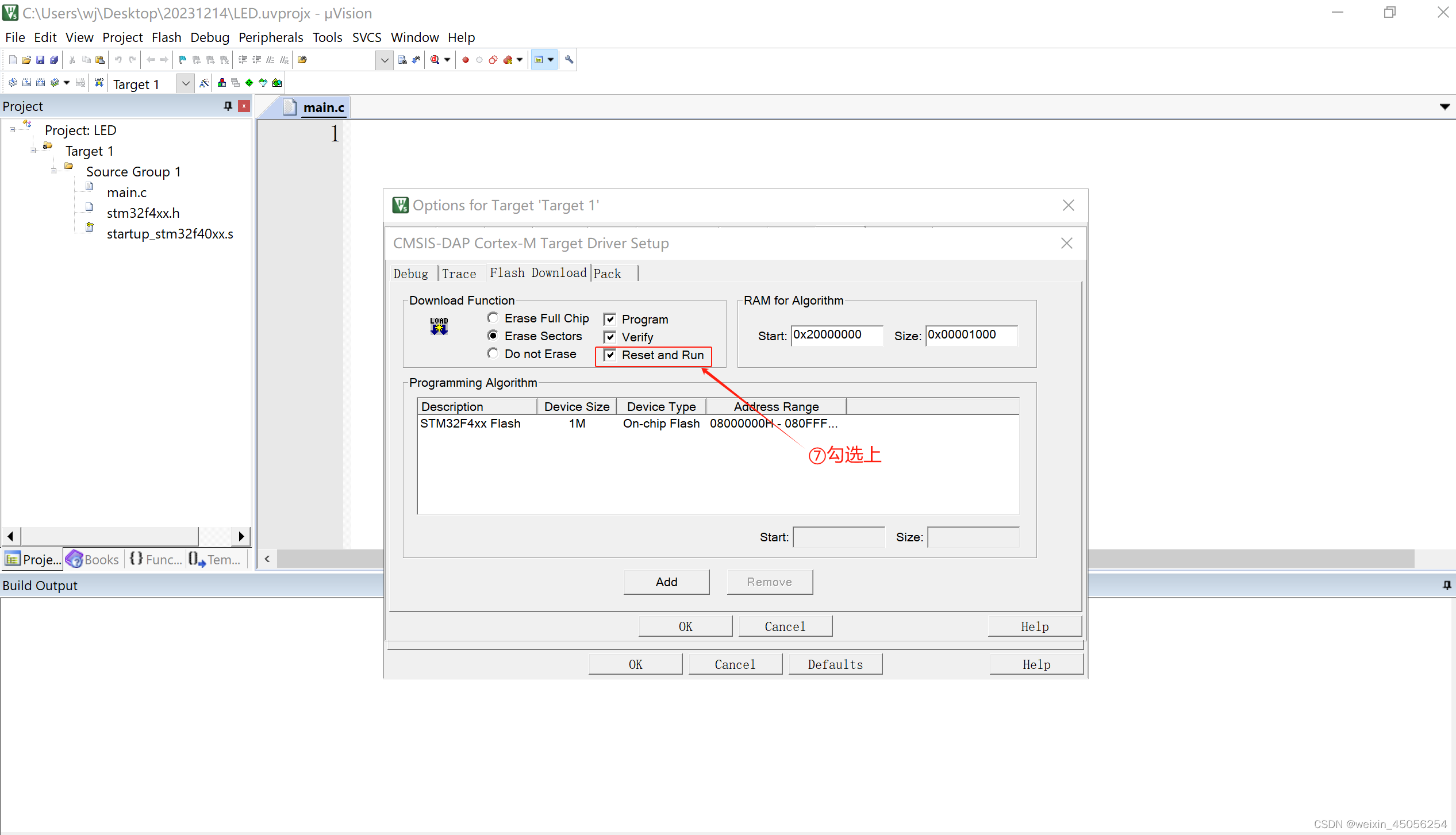Toggle the Reset and Run checkbox
The width and height of the screenshot is (1456, 835).
pos(610,355)
